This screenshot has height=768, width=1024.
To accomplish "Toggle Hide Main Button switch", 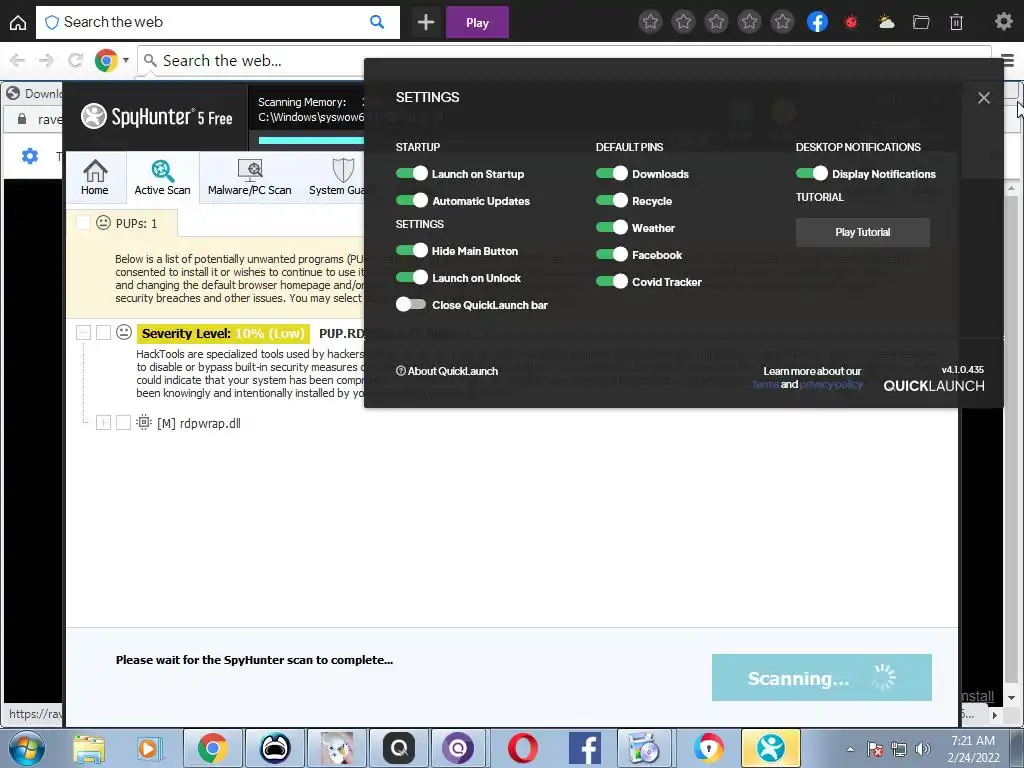I will tap(411, 250).
